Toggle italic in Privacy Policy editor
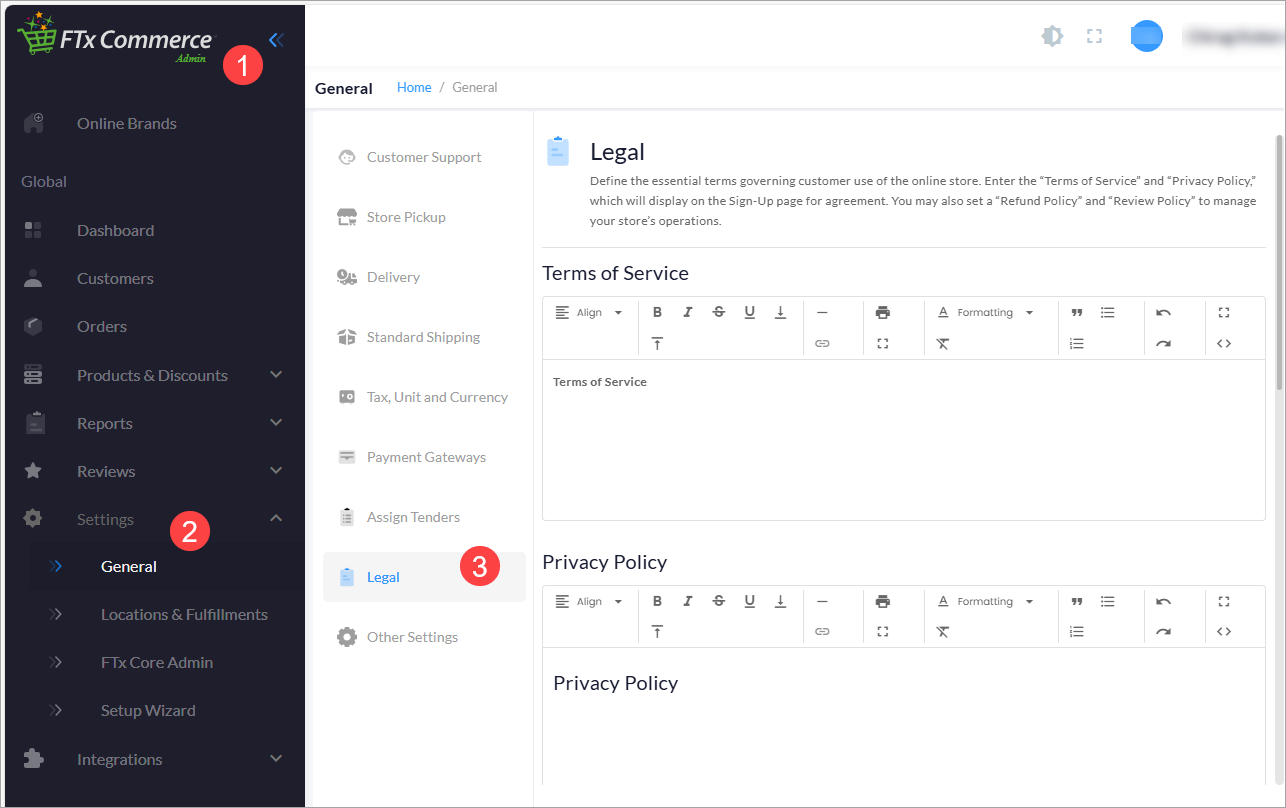Screen dimensions: 1286x808 [x=688, y=601]
